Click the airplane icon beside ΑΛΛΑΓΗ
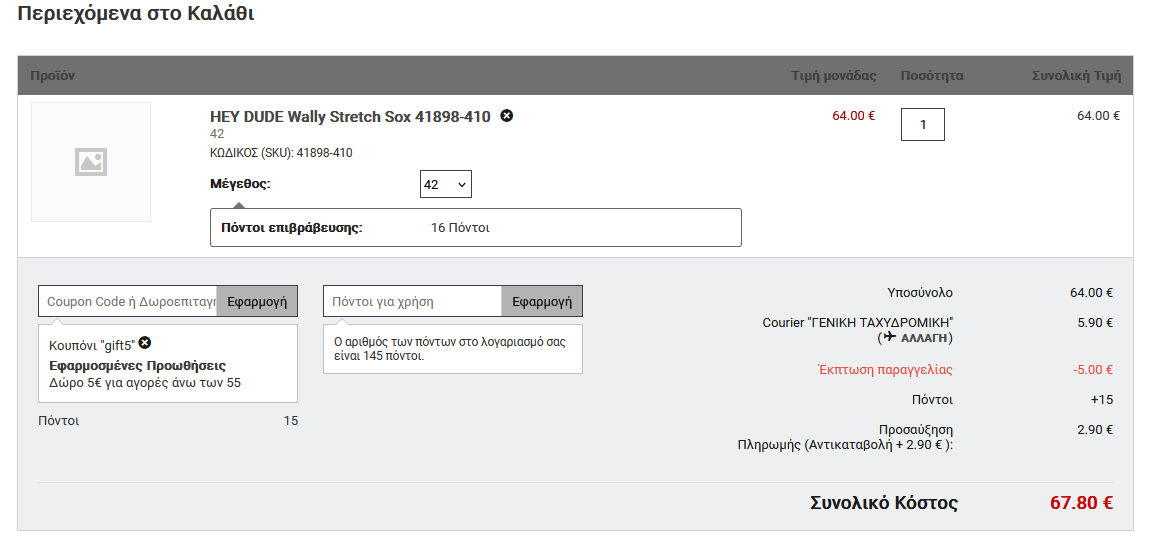 (891, 337)
